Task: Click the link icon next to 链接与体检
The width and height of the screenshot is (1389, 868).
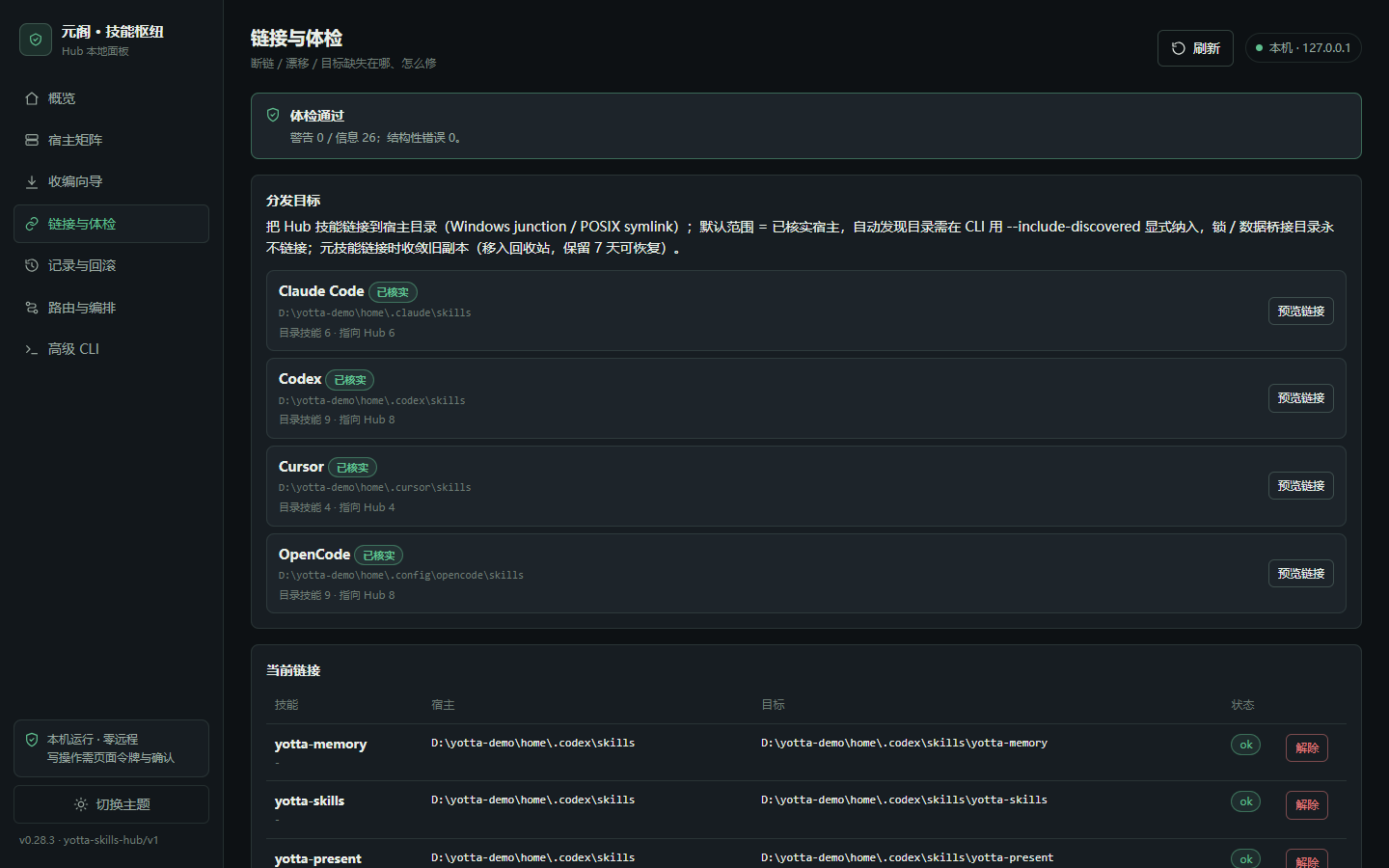Action: tap(32, 224)
